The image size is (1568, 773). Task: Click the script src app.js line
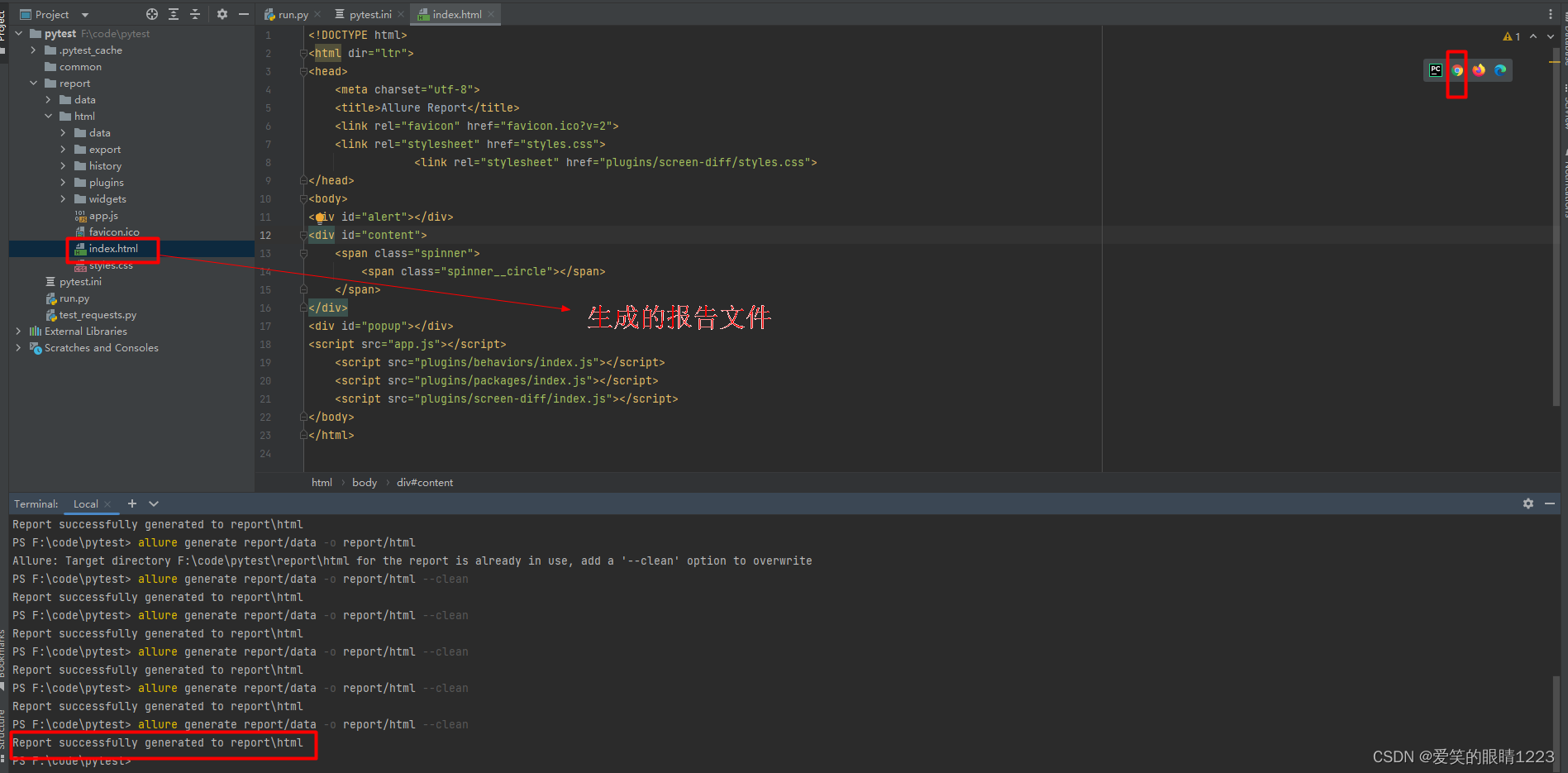[407, 345]
